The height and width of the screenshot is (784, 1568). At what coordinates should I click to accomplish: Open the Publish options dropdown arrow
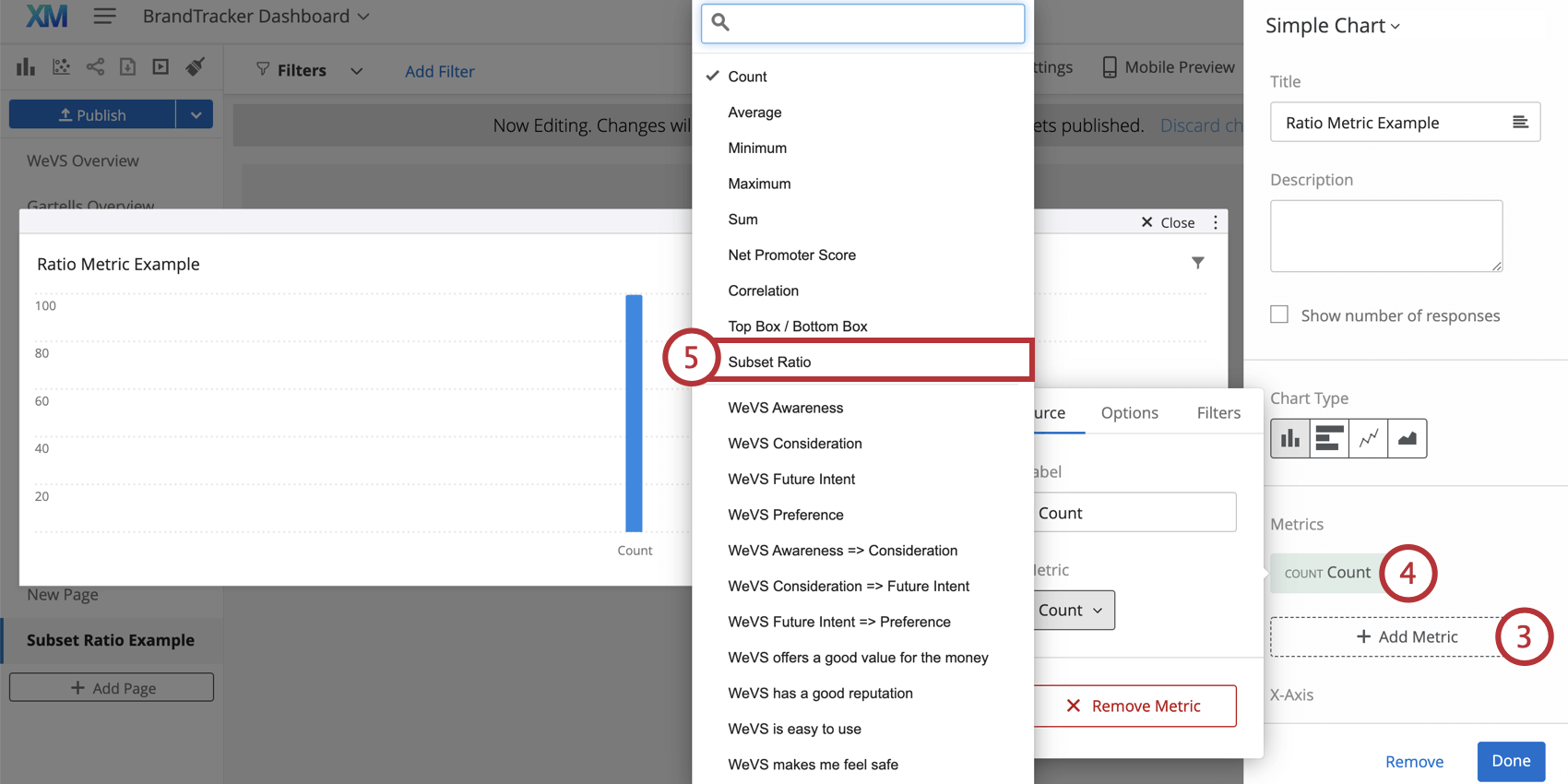pos(196,114)
